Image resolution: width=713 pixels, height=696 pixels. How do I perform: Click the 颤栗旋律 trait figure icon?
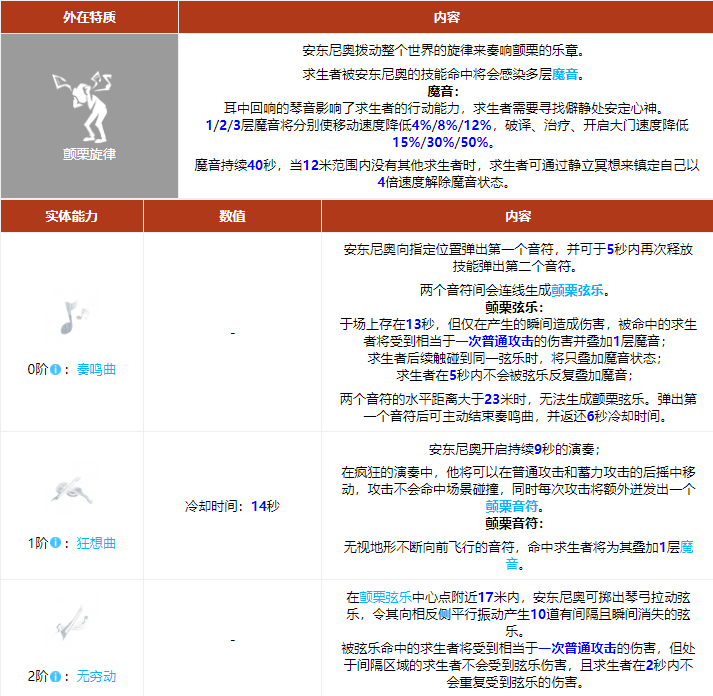(x=82, y=107)
